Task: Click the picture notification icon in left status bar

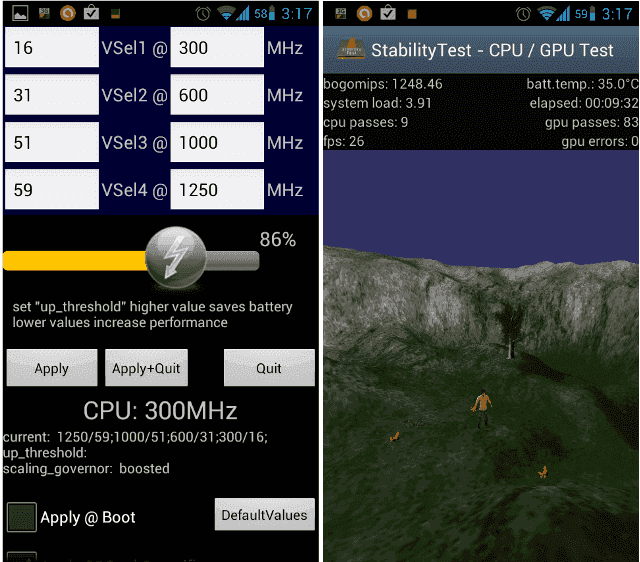Action: click(x=20, y=13)
